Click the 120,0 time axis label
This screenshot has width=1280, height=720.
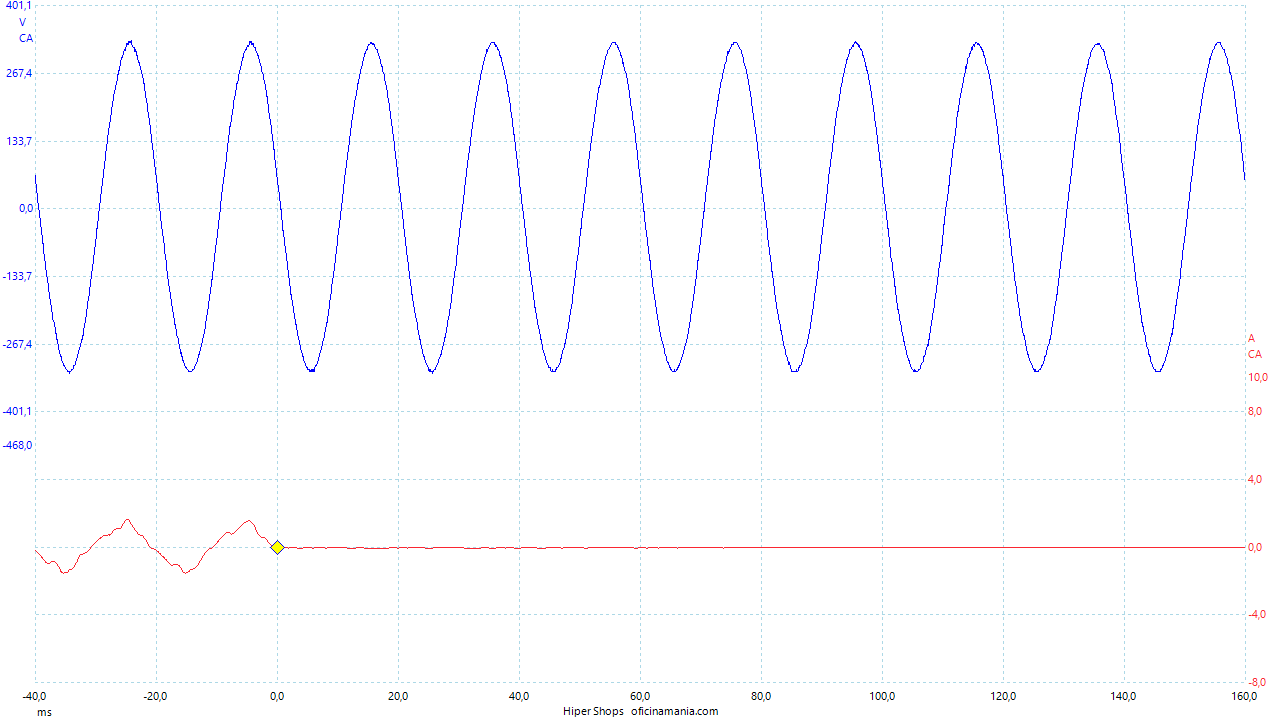[1003, 696]
